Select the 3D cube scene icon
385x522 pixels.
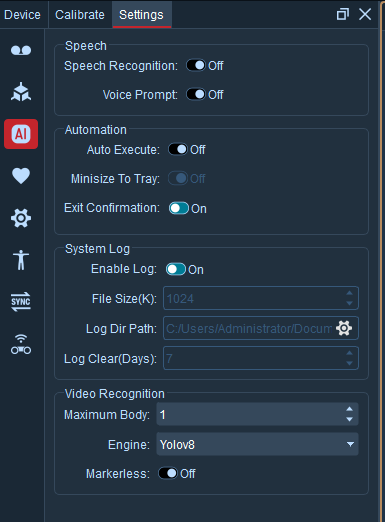point(21,92)
